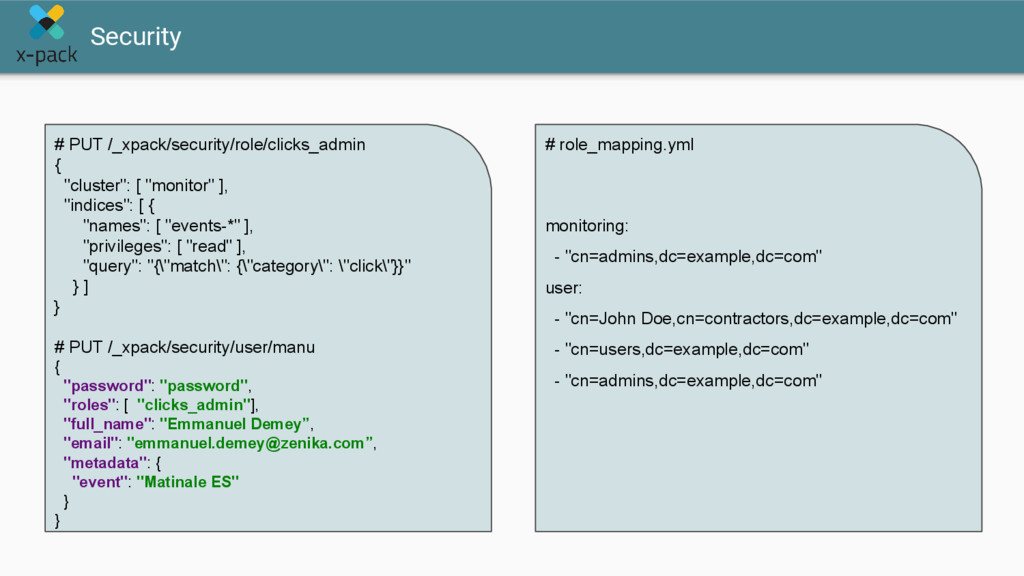
Task: Select the '# PUT /_xpack/security/user/manu' line
Action: pyautogui.click(x=184, y=347)
